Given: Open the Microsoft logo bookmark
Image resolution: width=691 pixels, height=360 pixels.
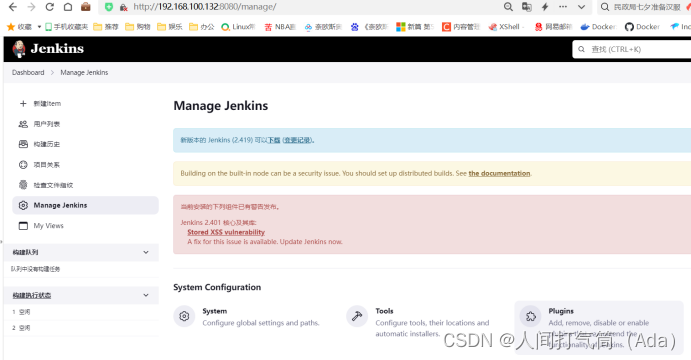Looking at the screenshot, I should [415, 27].
